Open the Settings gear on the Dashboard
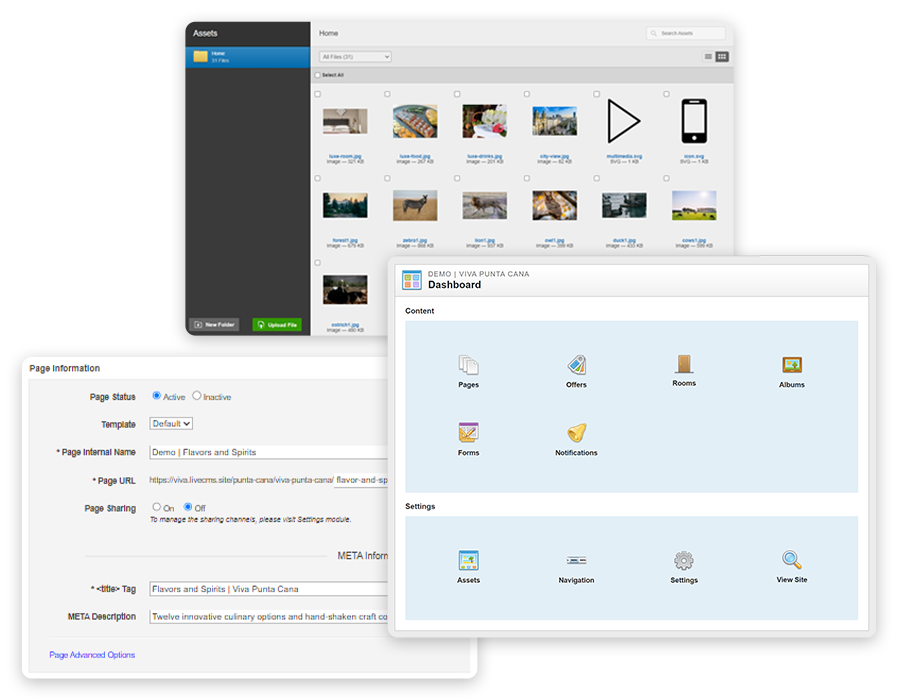Image resolution: width=900 pixels, height=700 pixels. pyautogui.click(x=684, y=562)
